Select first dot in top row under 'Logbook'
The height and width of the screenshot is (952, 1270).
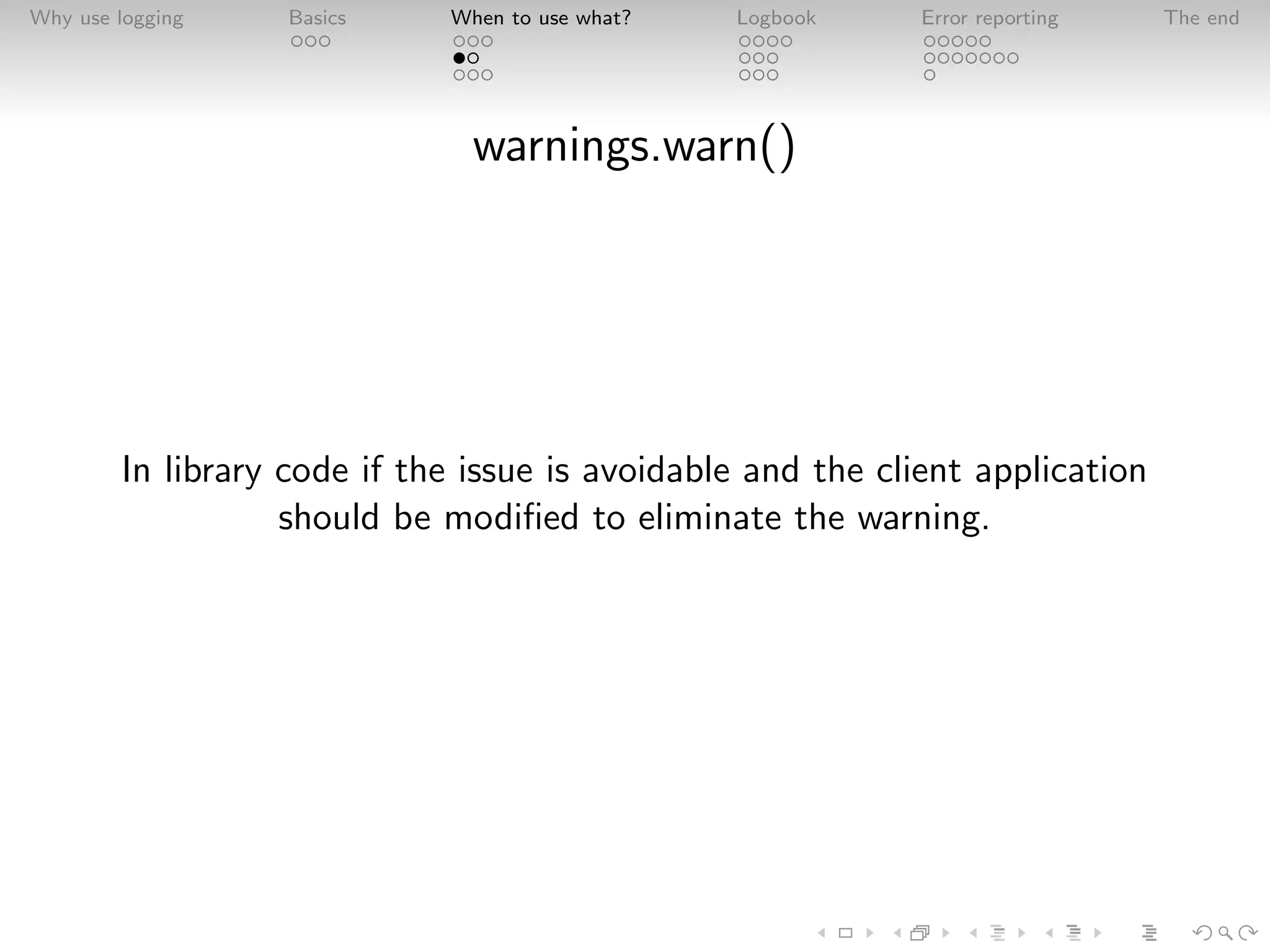click(745, 42)
